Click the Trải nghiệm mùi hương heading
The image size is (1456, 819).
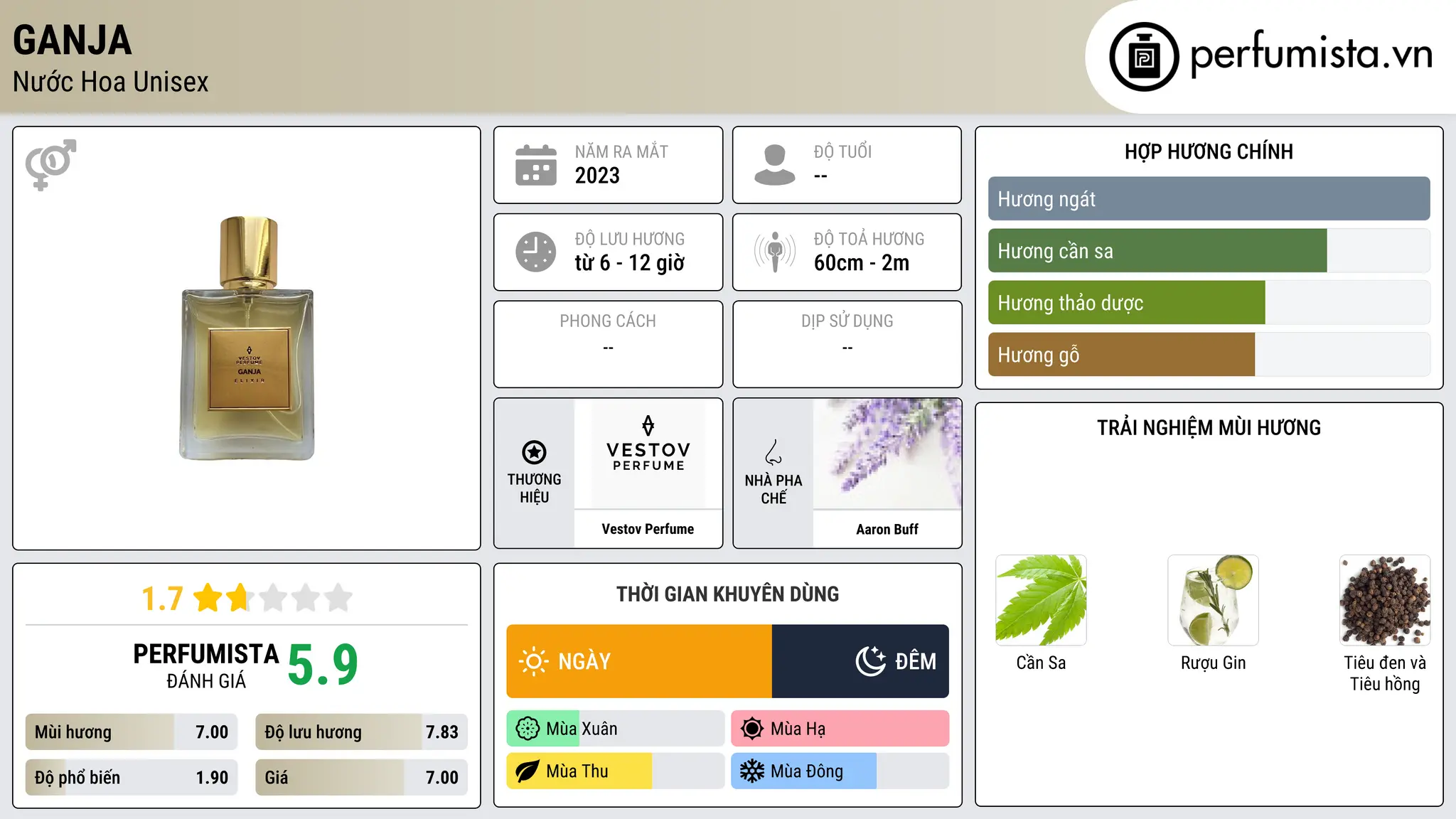[1209, 427]
